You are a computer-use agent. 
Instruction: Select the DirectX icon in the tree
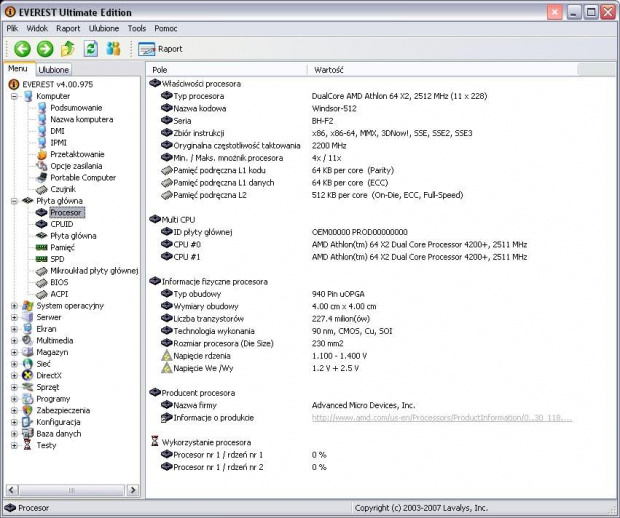click(28, 376)
